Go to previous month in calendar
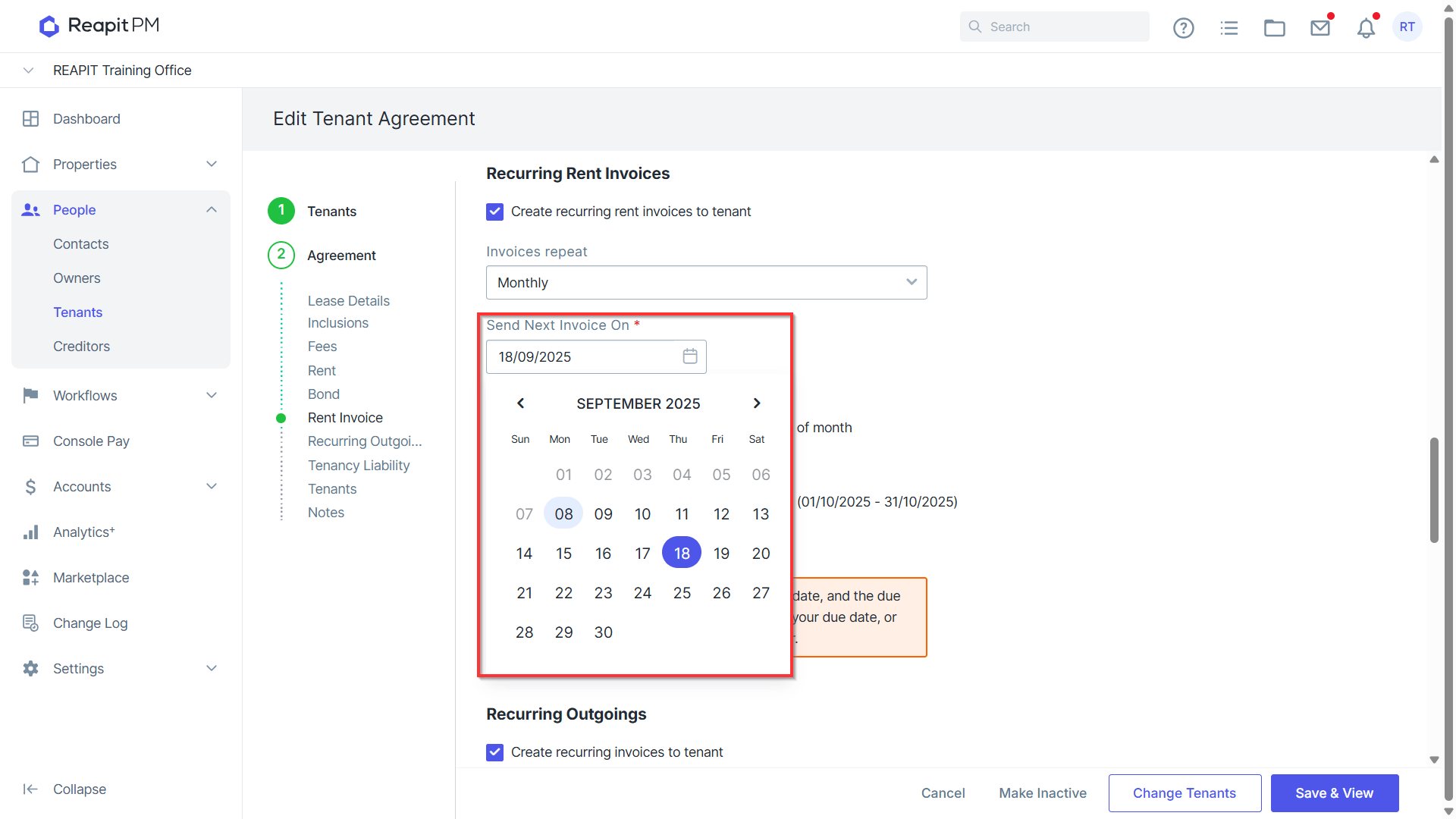1456x819 pixels. 520,403
